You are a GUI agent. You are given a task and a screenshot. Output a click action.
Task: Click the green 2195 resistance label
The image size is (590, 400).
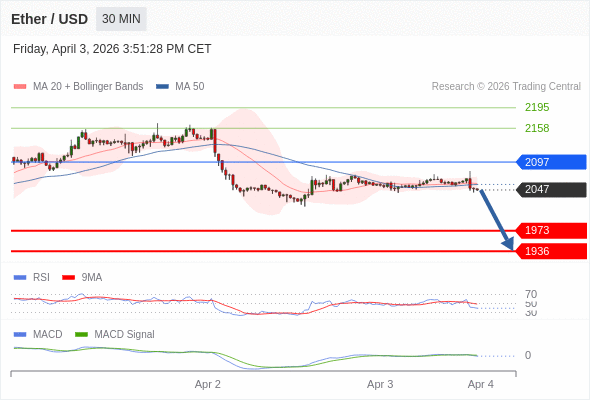pos(537,107)
